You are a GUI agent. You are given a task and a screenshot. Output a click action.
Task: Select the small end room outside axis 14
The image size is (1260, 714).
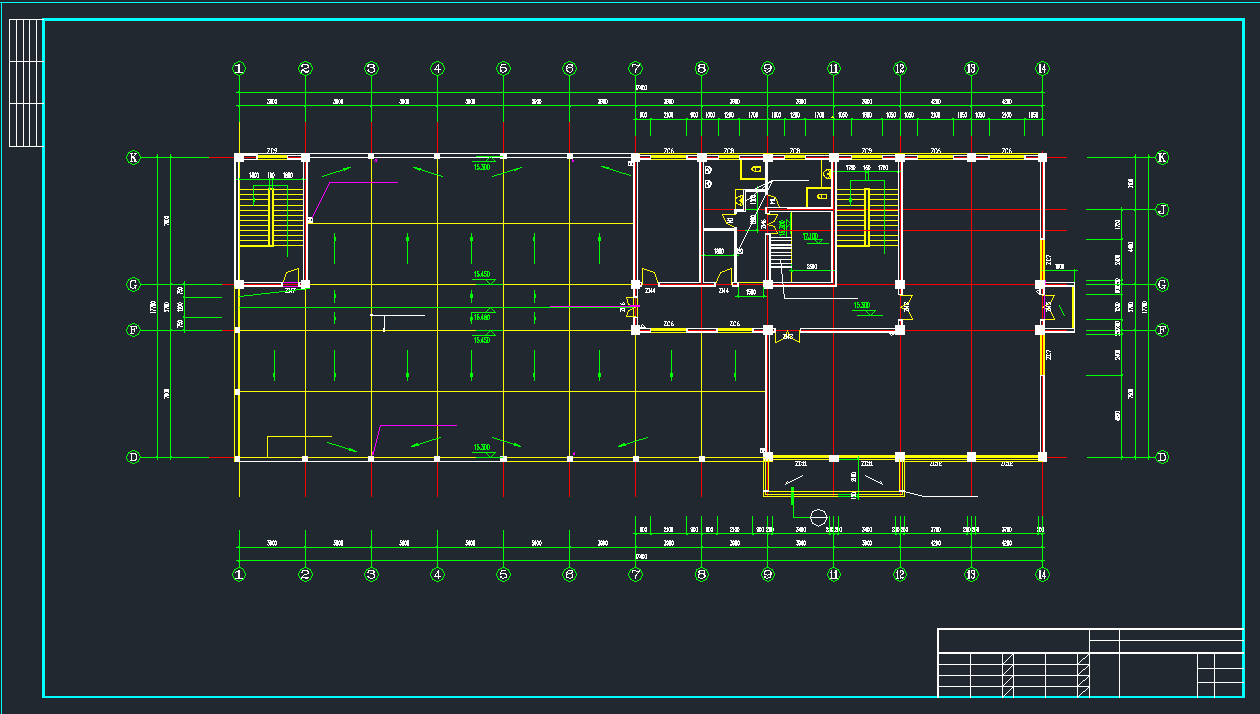[1058, 307]
